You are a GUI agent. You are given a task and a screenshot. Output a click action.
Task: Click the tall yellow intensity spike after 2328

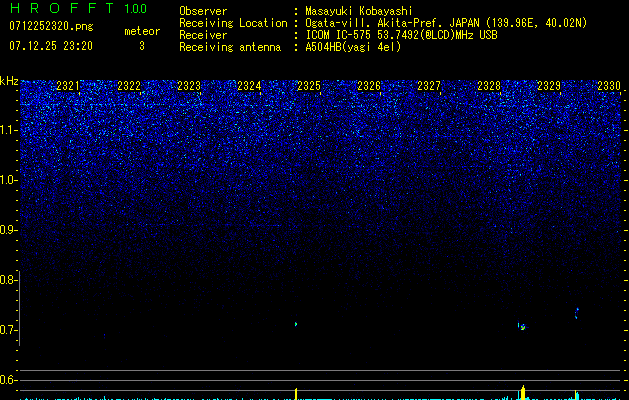click(x=523, y=392)
